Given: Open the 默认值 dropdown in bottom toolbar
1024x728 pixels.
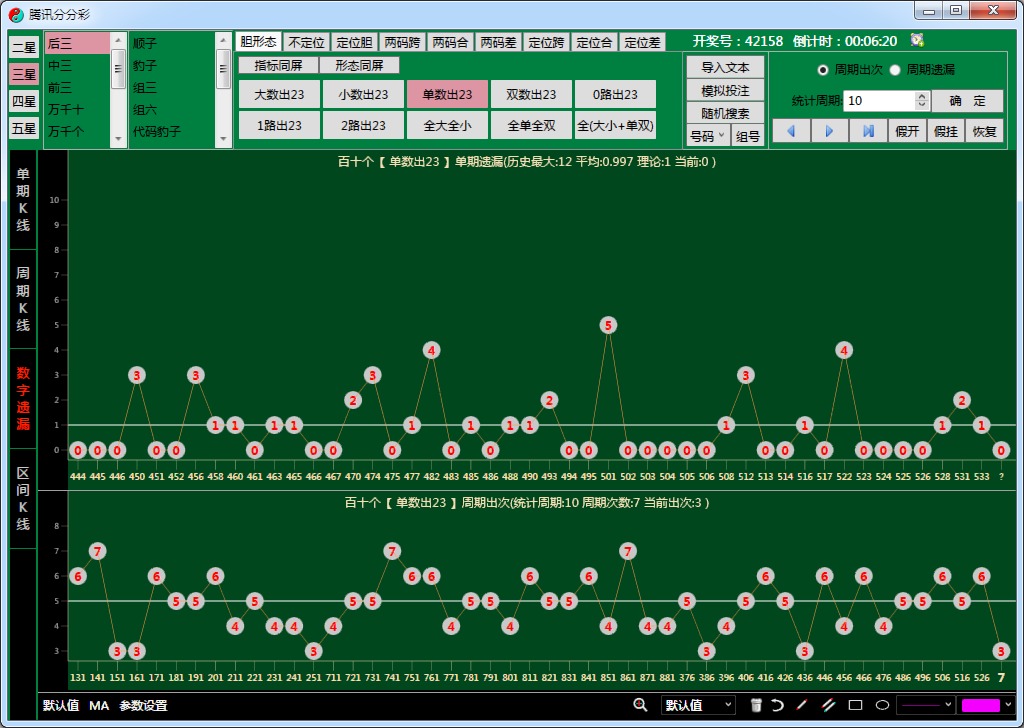Looking at the screenshot, I should [x=698, y=705].
